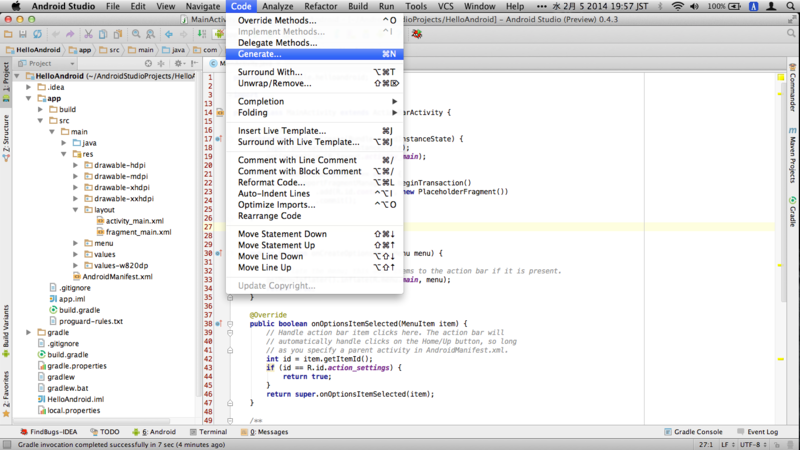Screen dimensions: 800x450
Task: Choose Reformat Code... menu item
Action: coord(314,183)
